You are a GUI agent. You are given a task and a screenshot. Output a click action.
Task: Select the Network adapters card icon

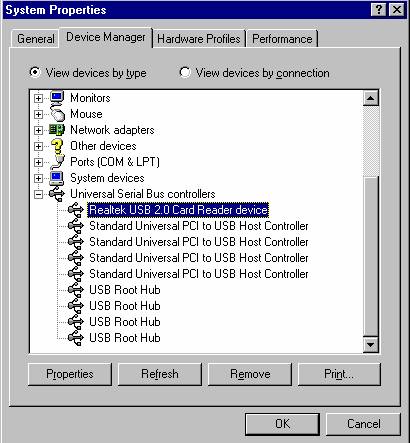pos(57,130)
